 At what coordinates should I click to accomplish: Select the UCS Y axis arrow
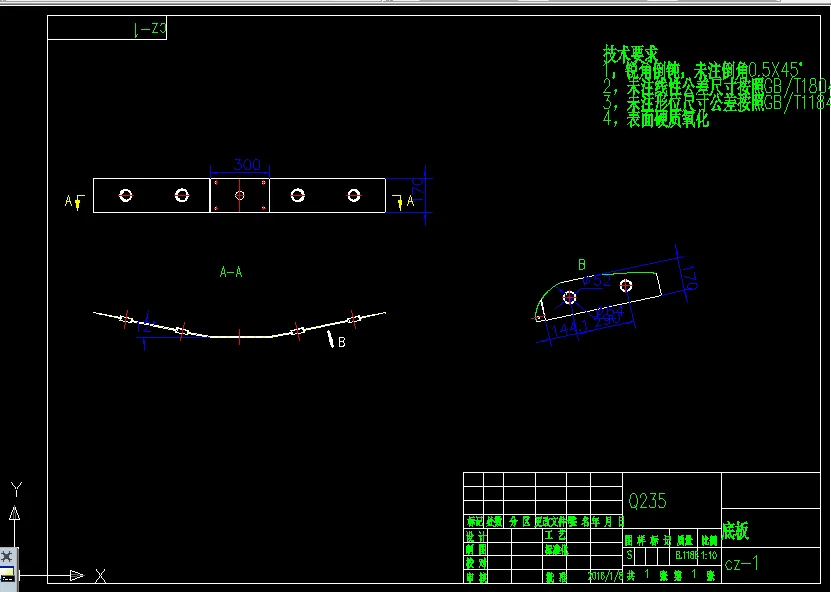click(x=15, y=513)
